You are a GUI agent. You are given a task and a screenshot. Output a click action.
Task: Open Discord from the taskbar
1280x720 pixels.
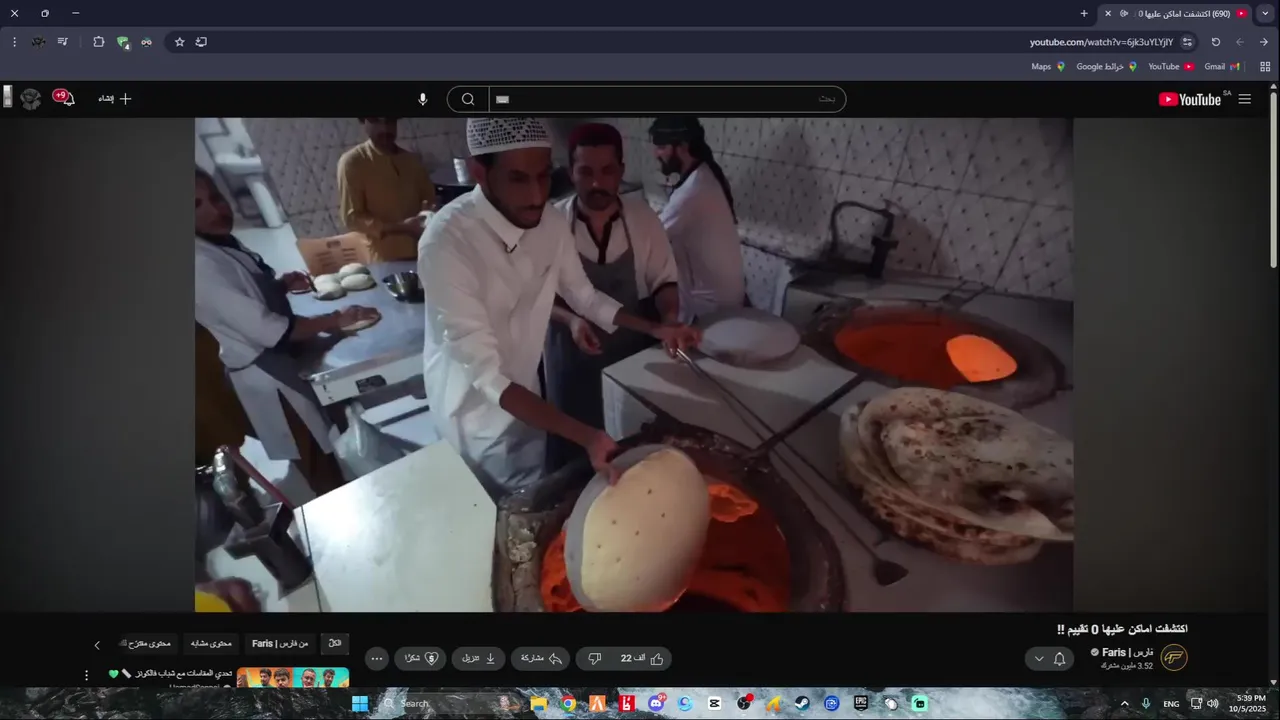(x=656, y=704)
